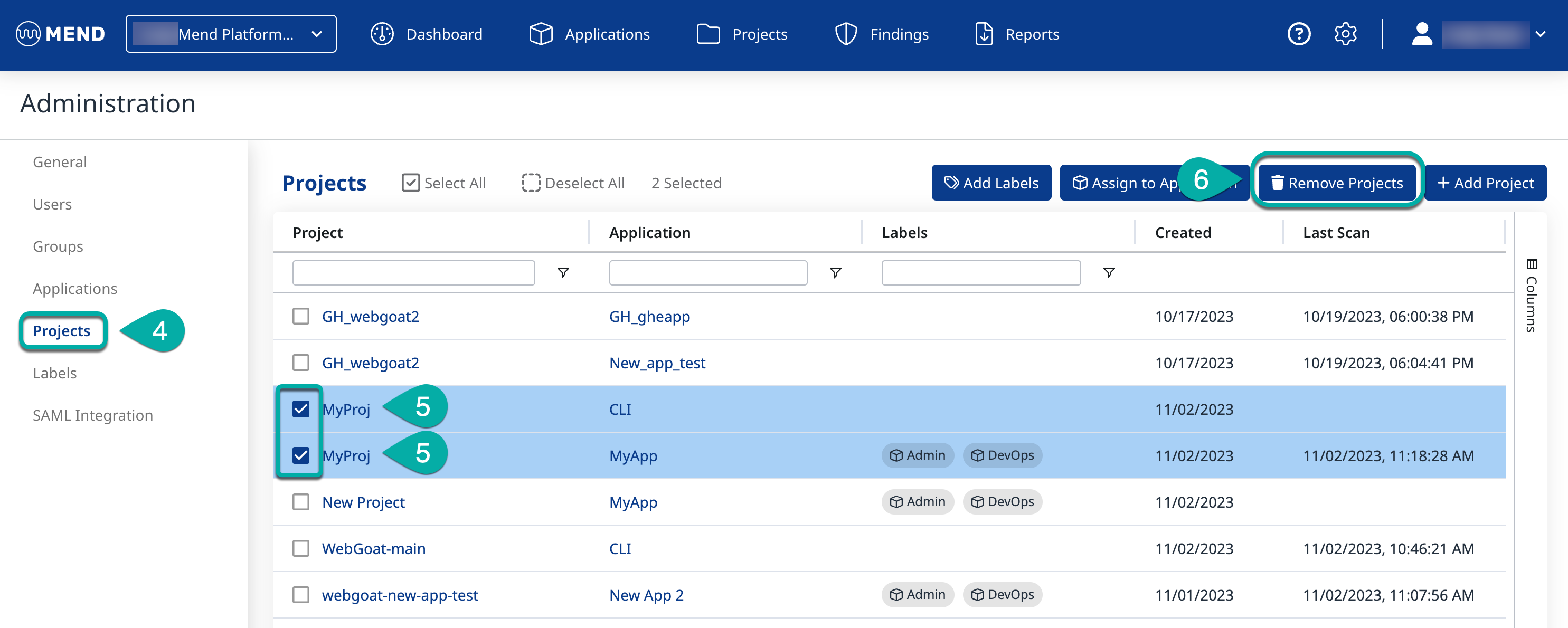Click the Add Labels button
Image resolution: width=1568 pixels, height=628 pixels.
click(x=991, y=183)
